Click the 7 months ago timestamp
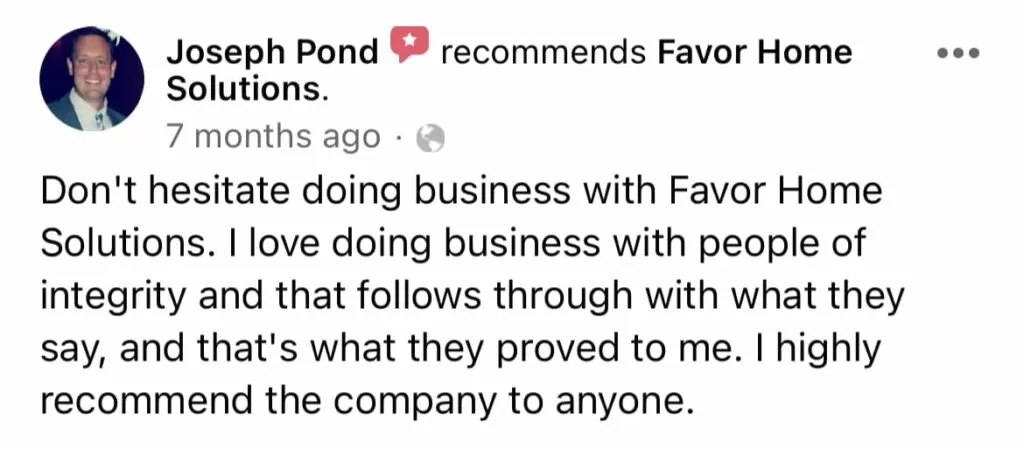Viewport: 1024px width, 449px height. 274,138
